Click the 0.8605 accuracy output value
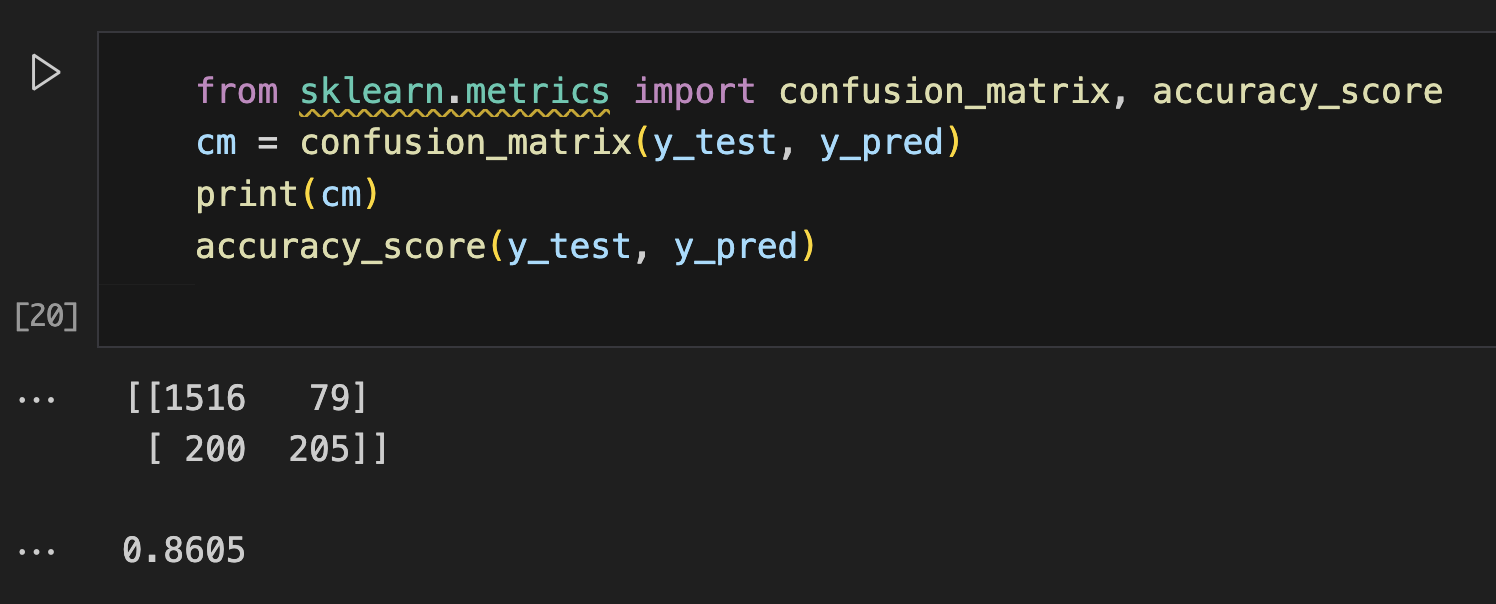Image resolution: width=1496 pixels, height=604 pixels. pyautogui.click(x=184, y=550)
